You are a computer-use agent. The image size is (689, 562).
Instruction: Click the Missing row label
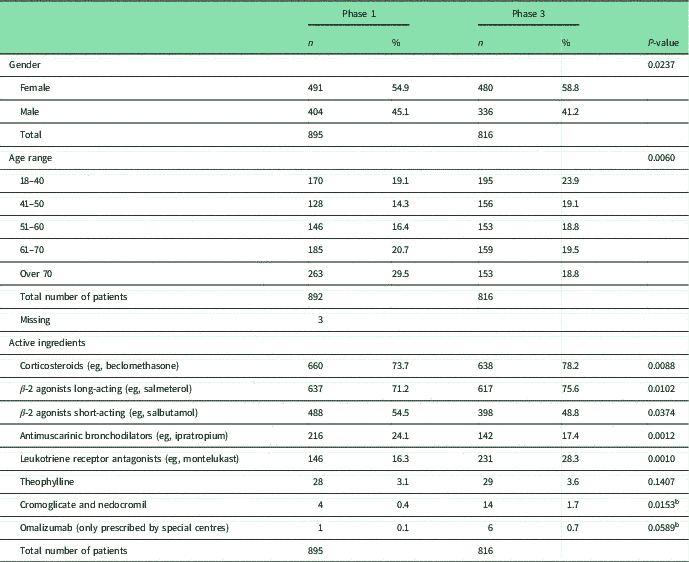coord(37,318)
